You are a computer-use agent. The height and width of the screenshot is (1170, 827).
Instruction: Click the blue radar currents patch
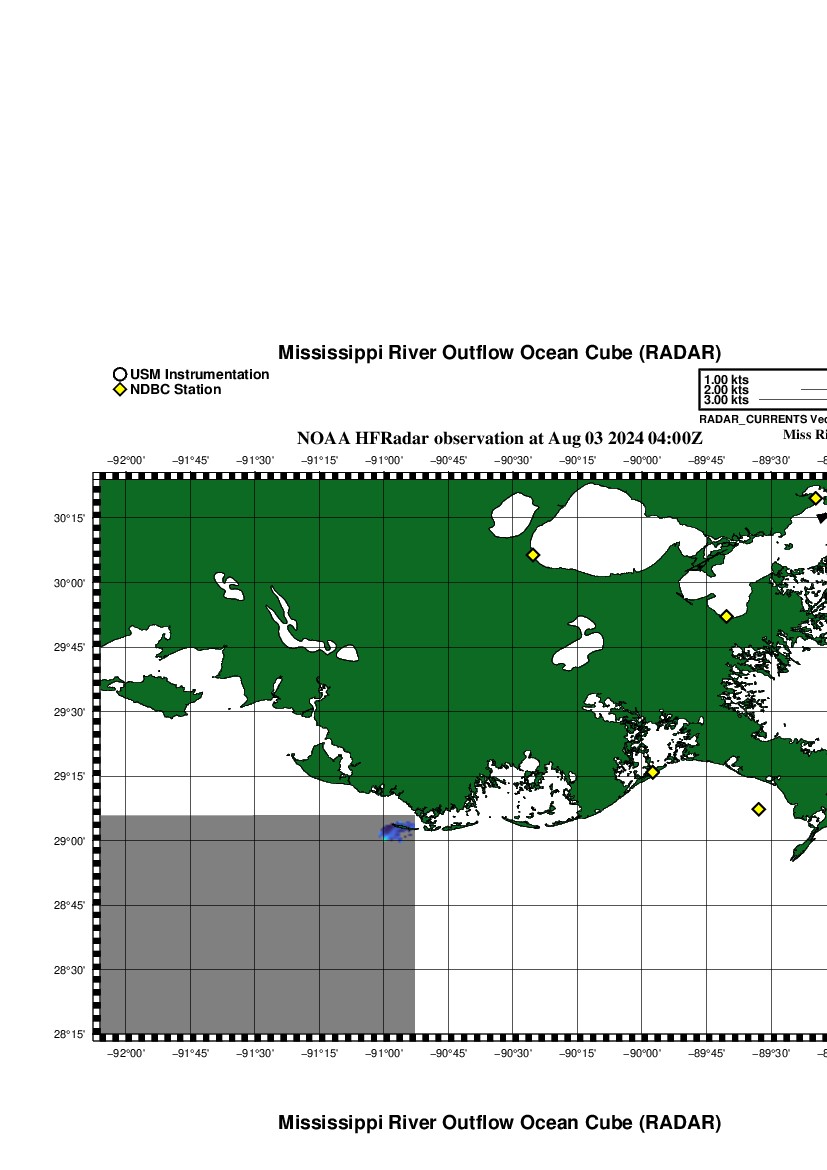point(396,831)
